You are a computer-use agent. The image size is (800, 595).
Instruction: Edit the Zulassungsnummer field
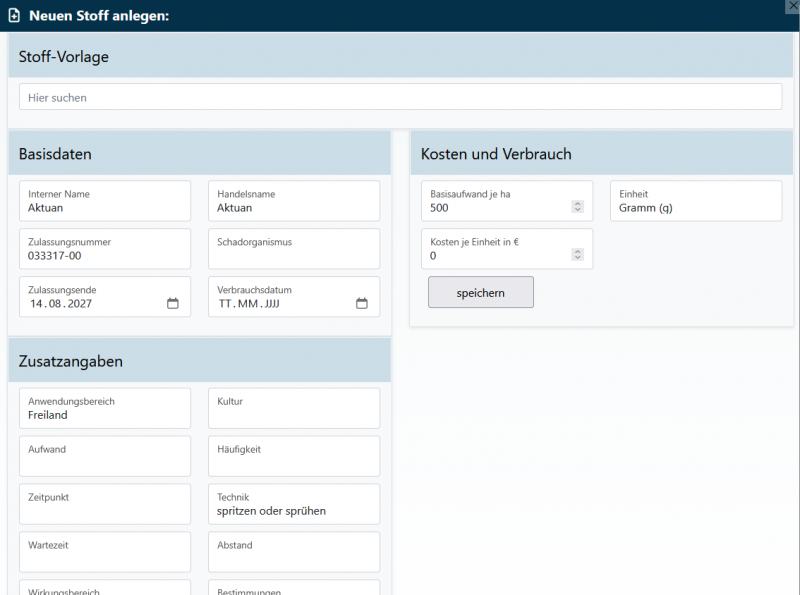[x=104, y=249]
